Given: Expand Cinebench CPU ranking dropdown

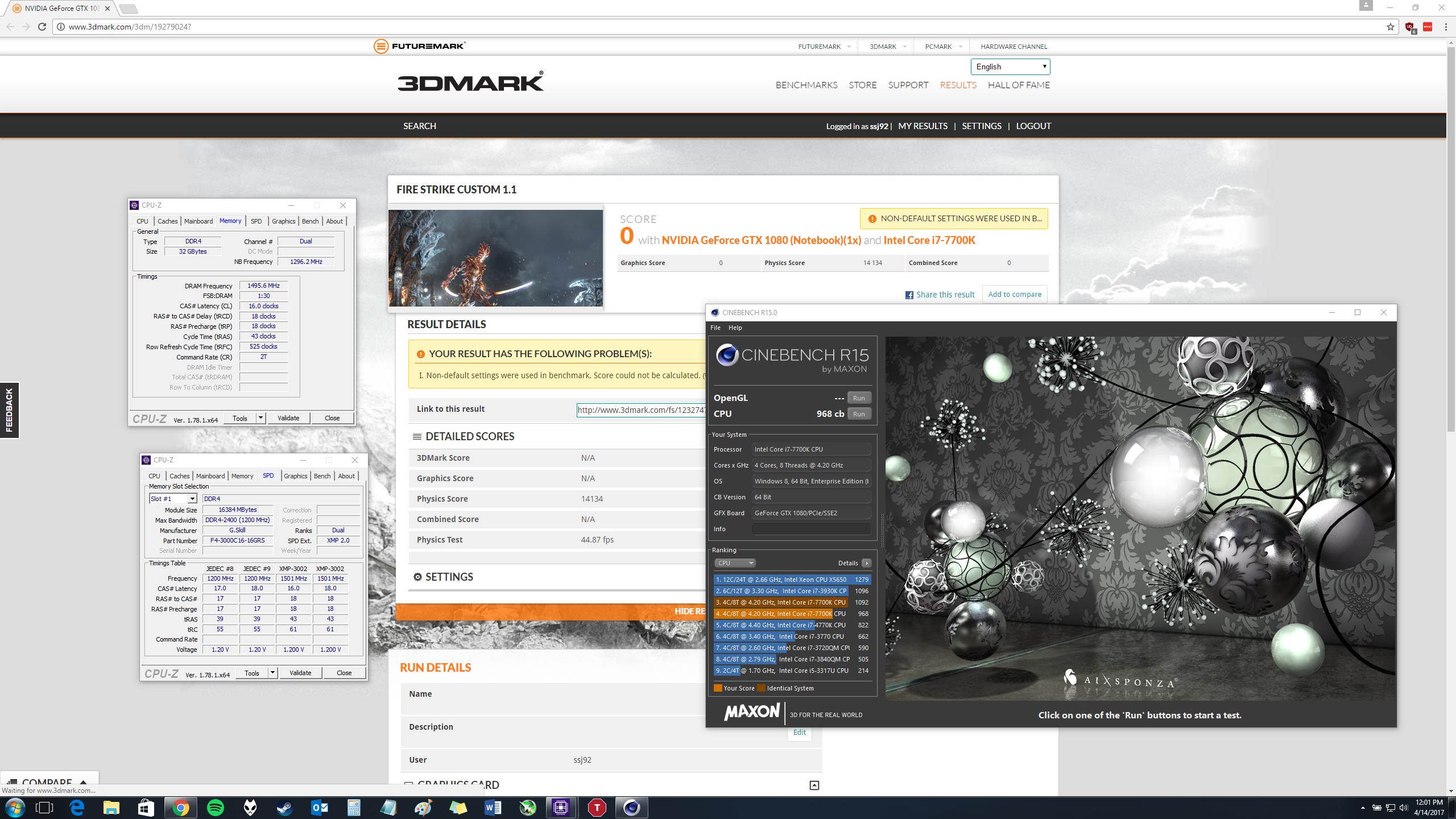Looking at the screenshot, I should pos(734,563).
